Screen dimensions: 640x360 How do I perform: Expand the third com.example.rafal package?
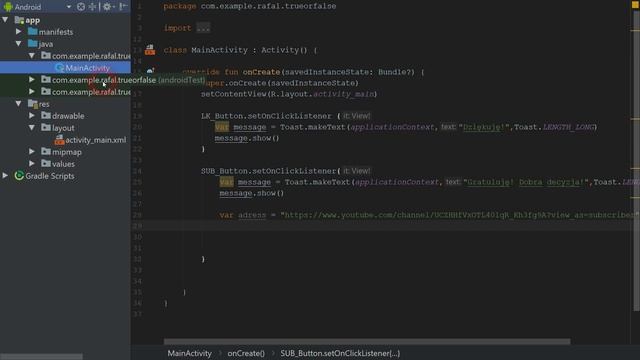(x=31, y=91)
